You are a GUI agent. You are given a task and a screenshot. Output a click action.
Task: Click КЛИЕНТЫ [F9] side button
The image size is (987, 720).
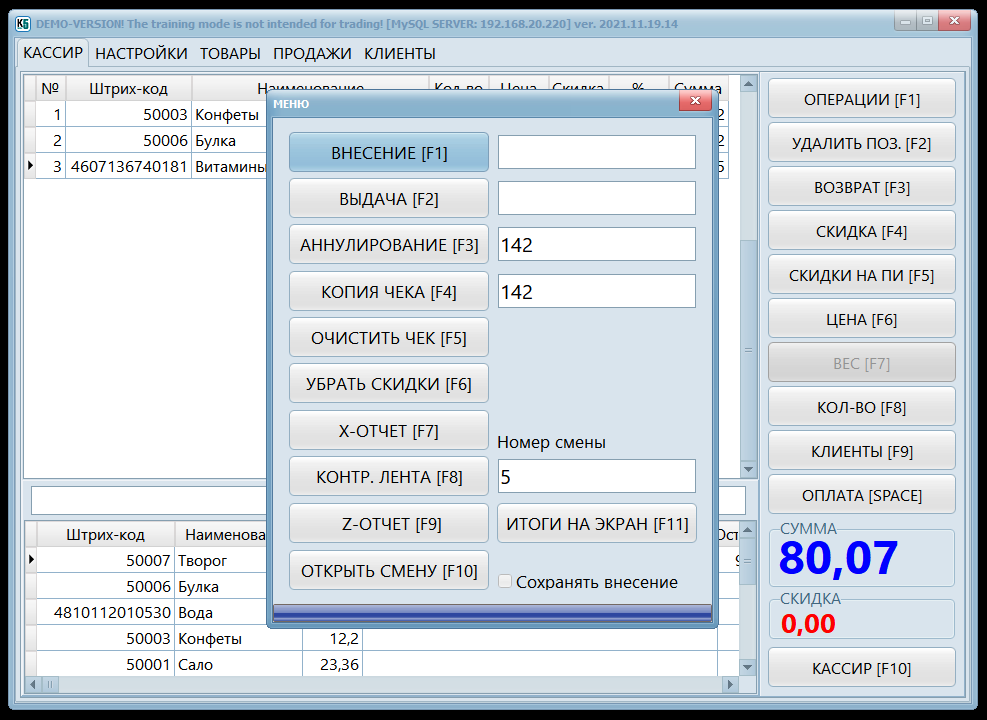click(862, 451)
